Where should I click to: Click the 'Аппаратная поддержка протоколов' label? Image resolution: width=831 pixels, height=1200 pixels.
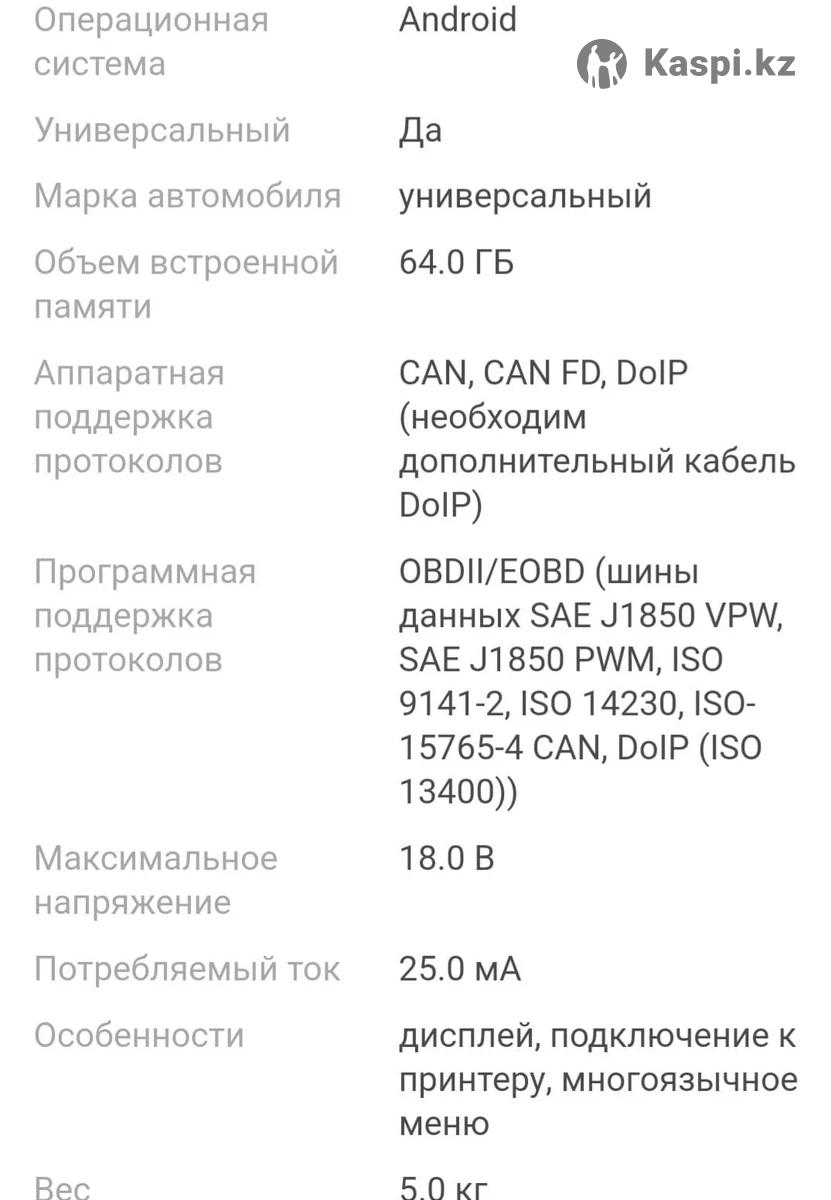(129, 417)
